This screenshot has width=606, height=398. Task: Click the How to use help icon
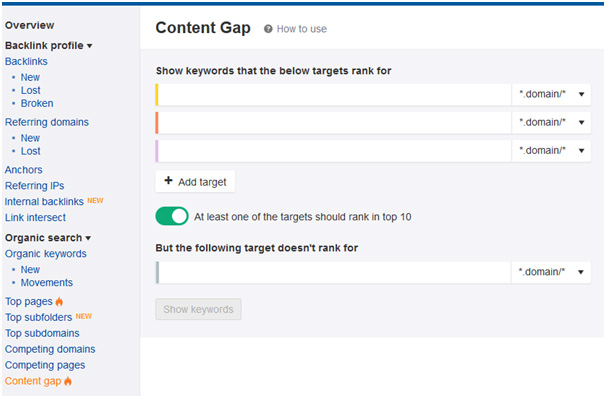pyautogui.click(x=268, y=29)
